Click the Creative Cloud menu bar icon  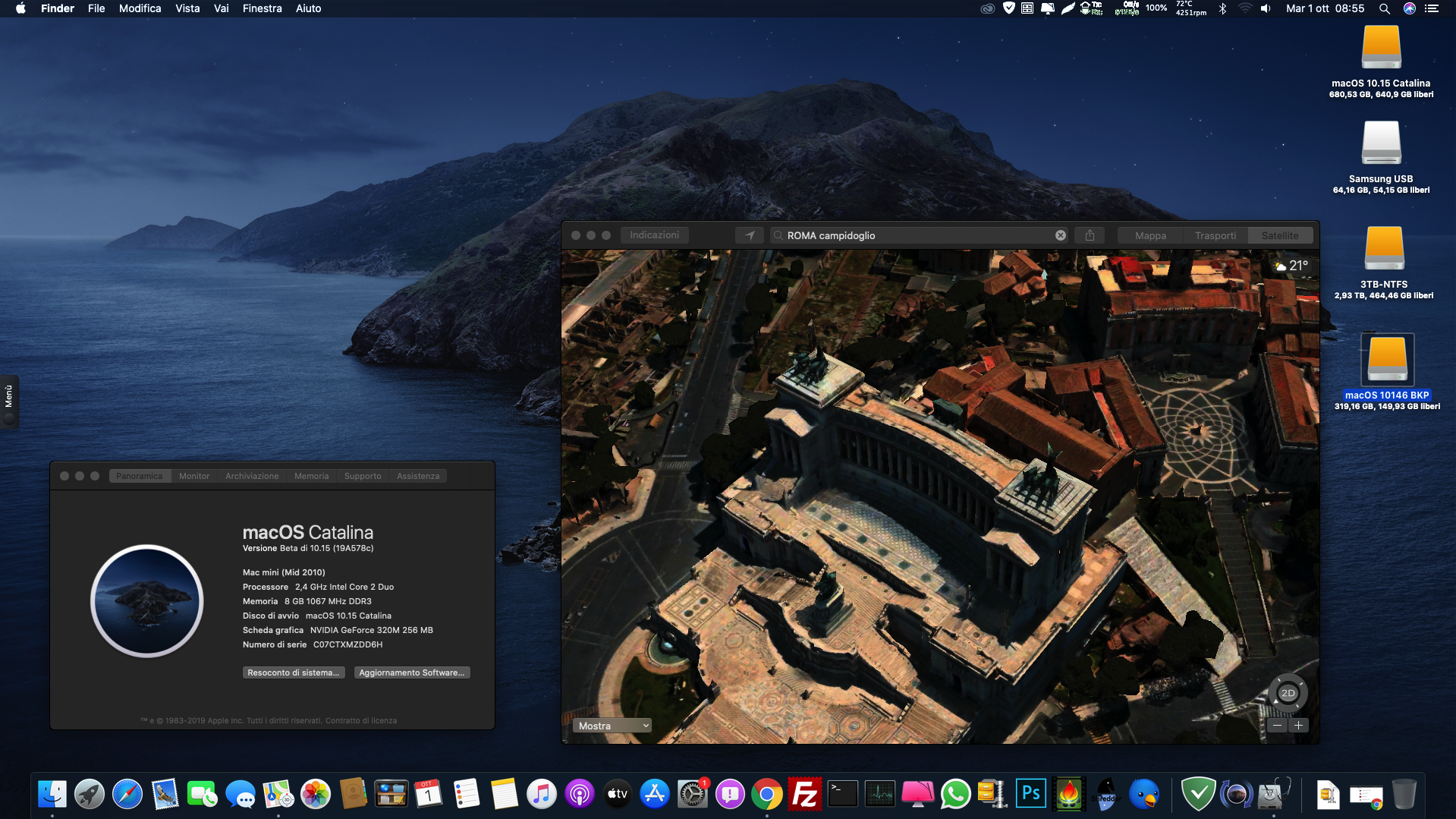[x=987, y=8]
